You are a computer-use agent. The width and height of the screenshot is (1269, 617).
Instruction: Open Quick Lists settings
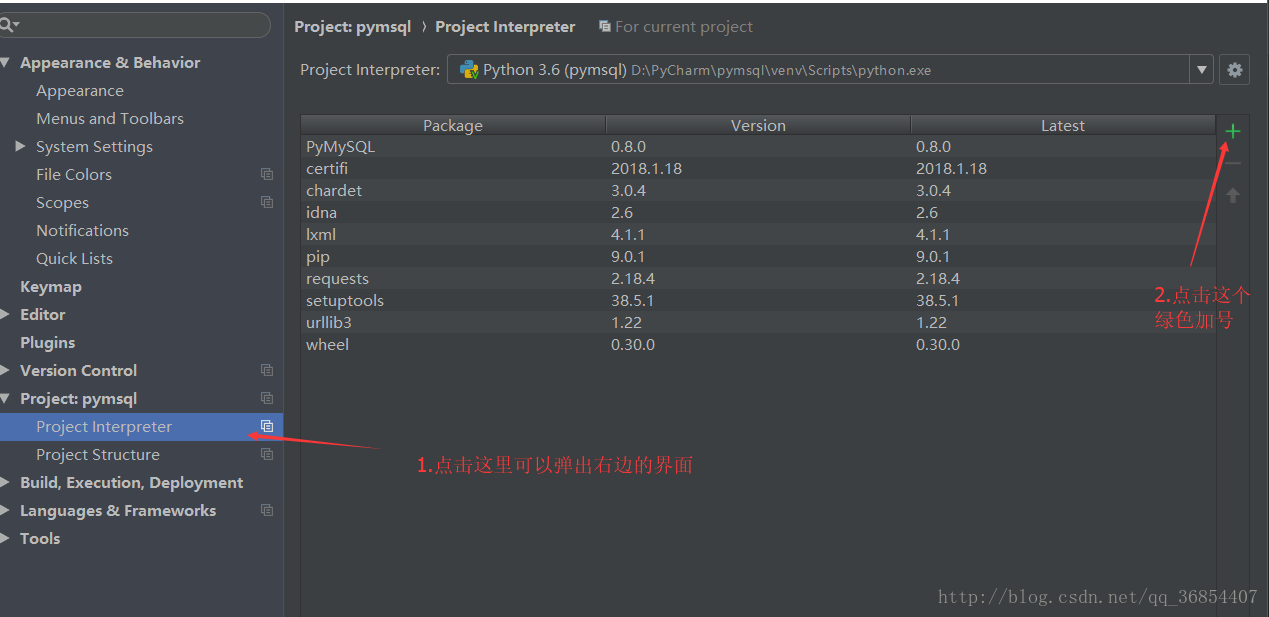74,258
